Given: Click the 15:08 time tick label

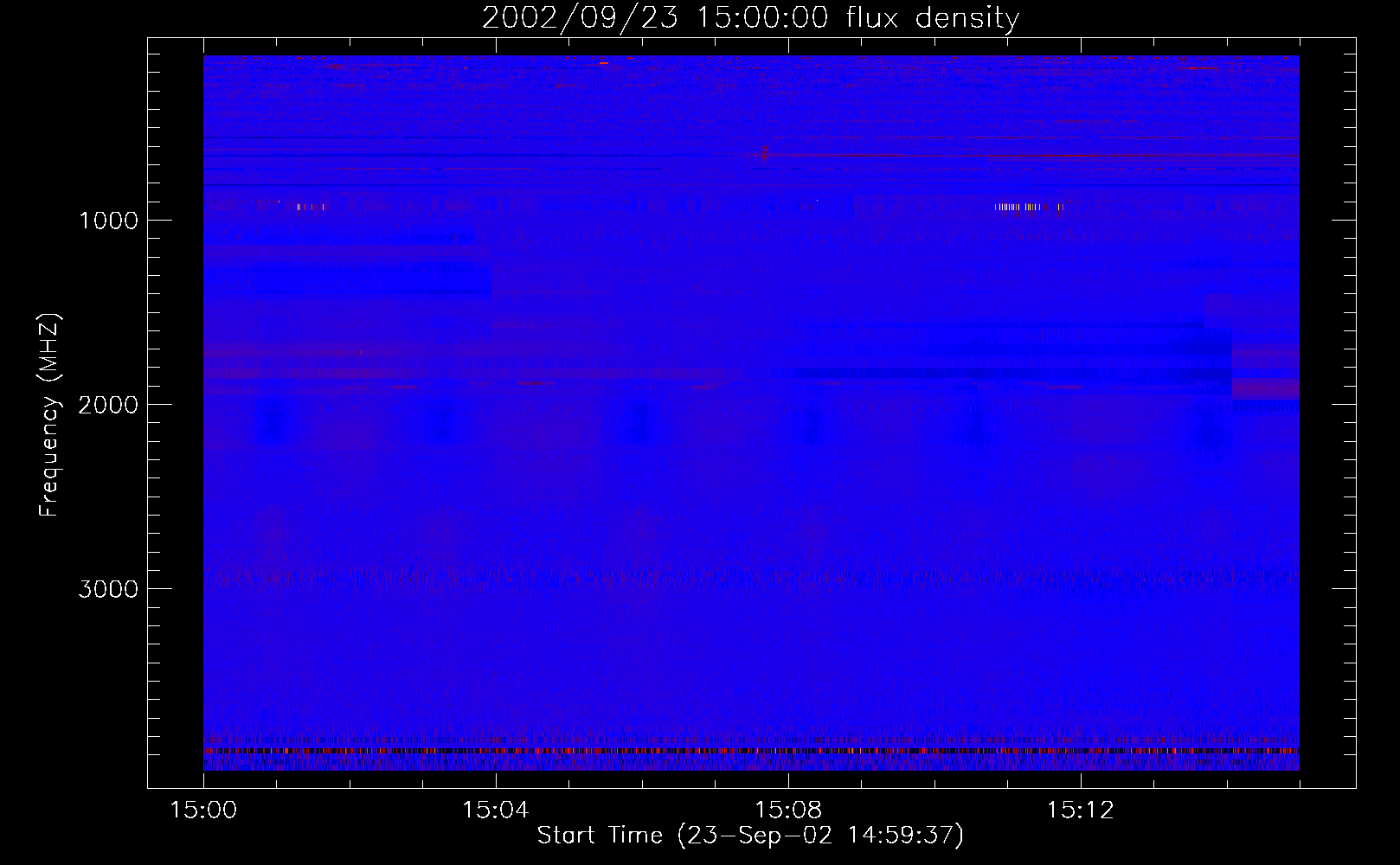Looking at the screenshot, I should tap(787, 811).
